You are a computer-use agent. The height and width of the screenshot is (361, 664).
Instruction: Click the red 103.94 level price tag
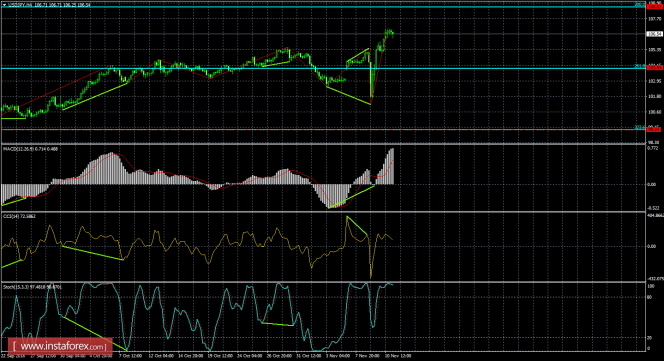click(654, 67)
